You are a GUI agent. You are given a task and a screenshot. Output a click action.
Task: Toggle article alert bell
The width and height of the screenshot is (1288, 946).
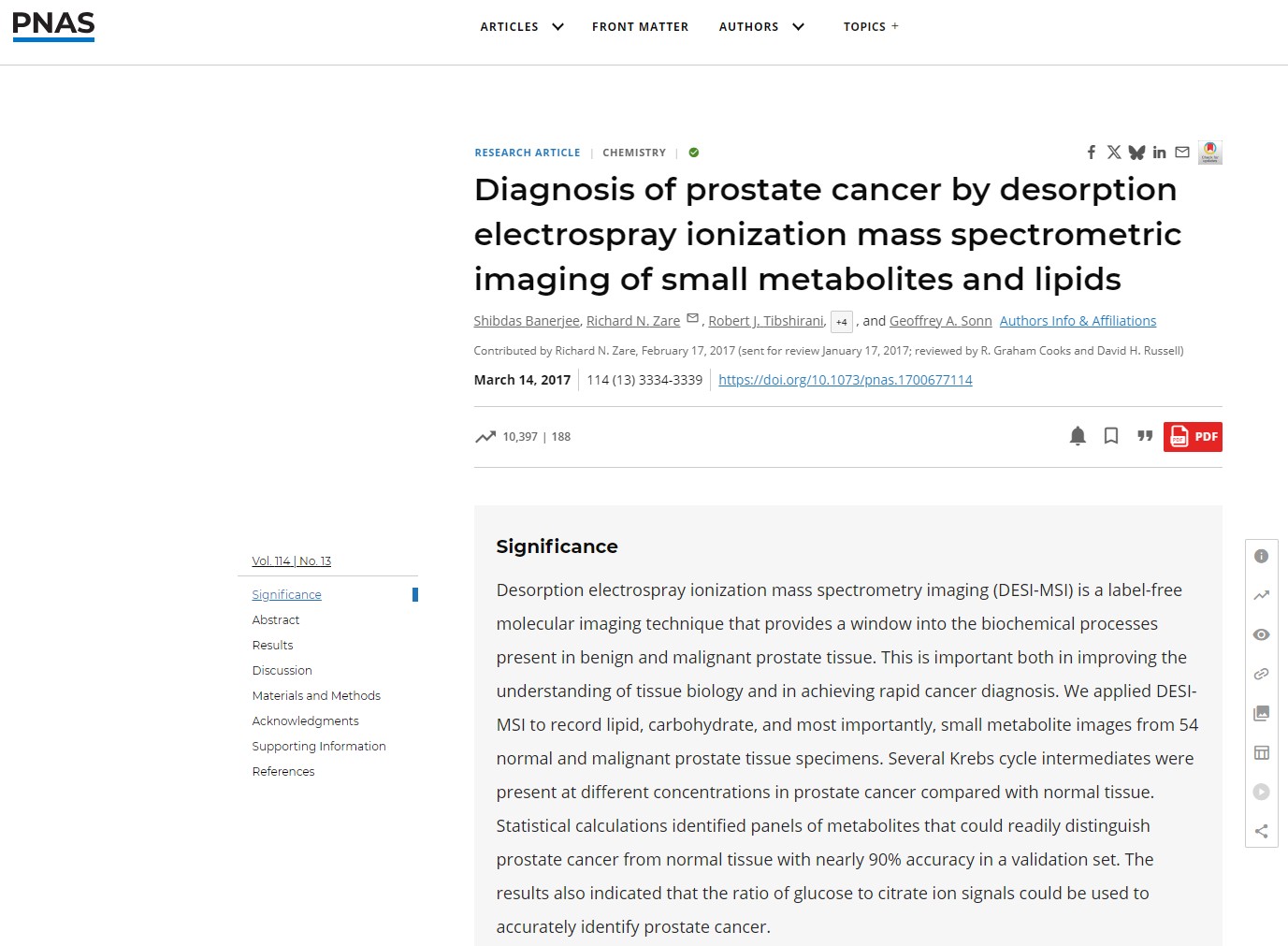pos(1078,436)
